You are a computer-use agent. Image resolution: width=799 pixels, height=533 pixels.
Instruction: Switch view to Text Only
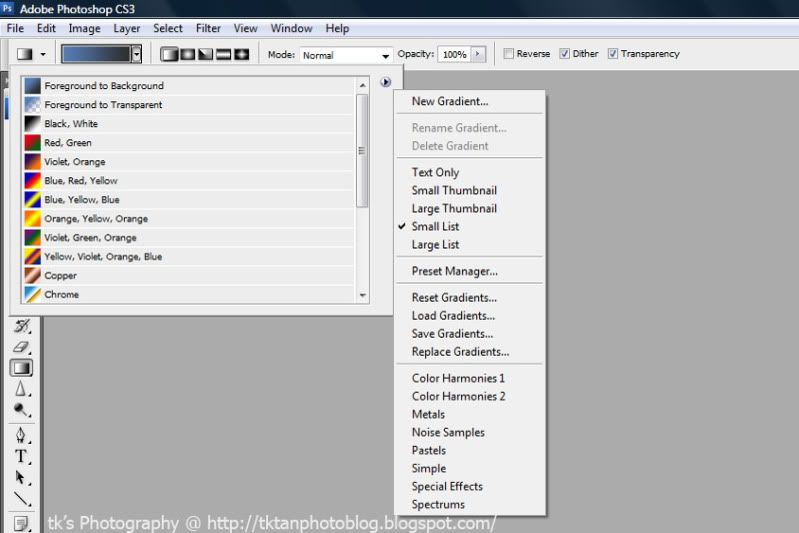pyautogui.click(x=470, y=173)
